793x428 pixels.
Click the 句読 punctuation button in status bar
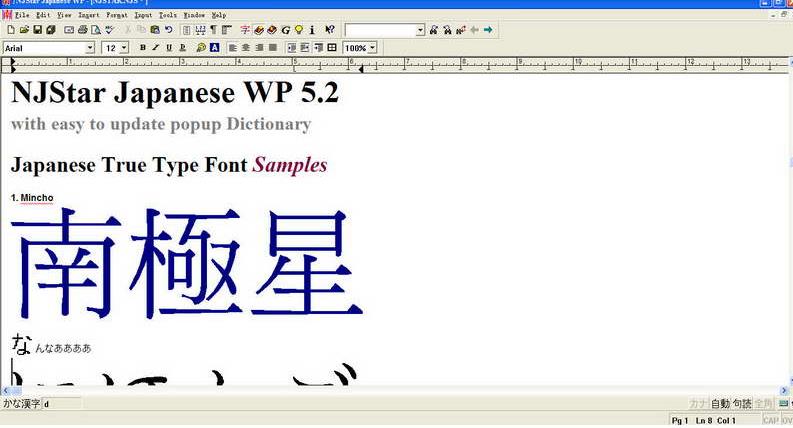[742, 404]
